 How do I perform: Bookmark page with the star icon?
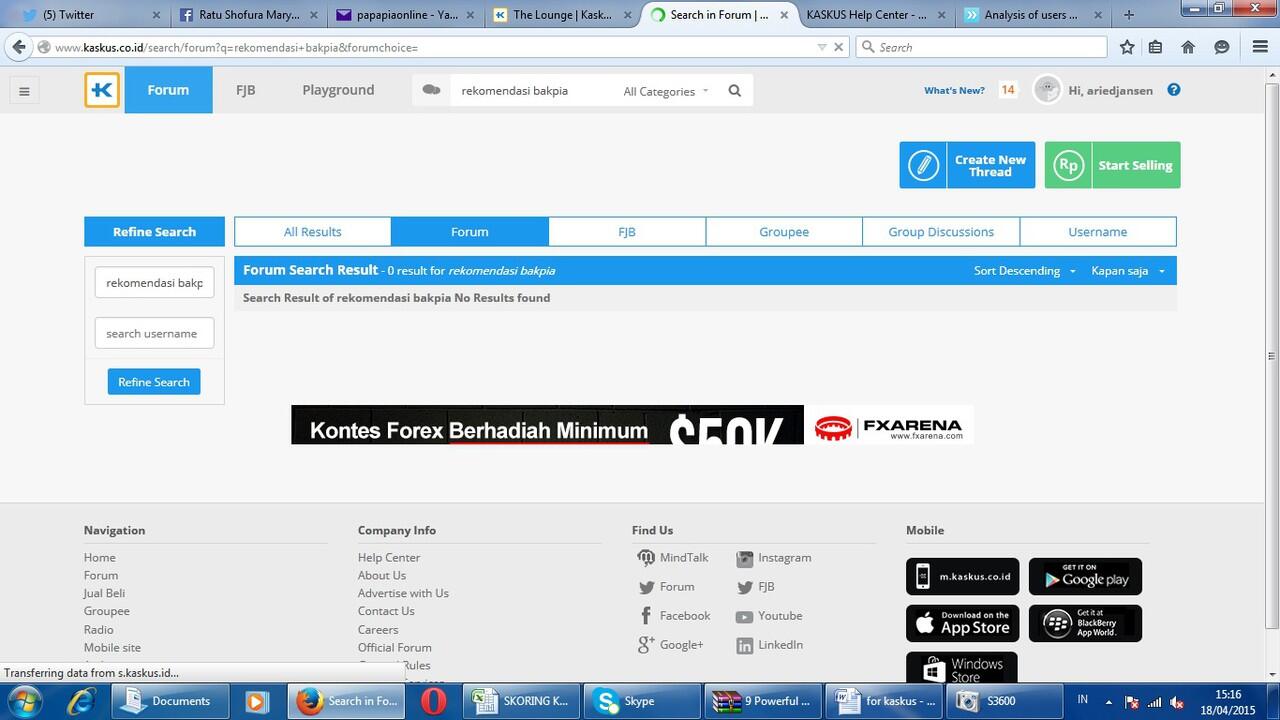(x=1127, y=47)
